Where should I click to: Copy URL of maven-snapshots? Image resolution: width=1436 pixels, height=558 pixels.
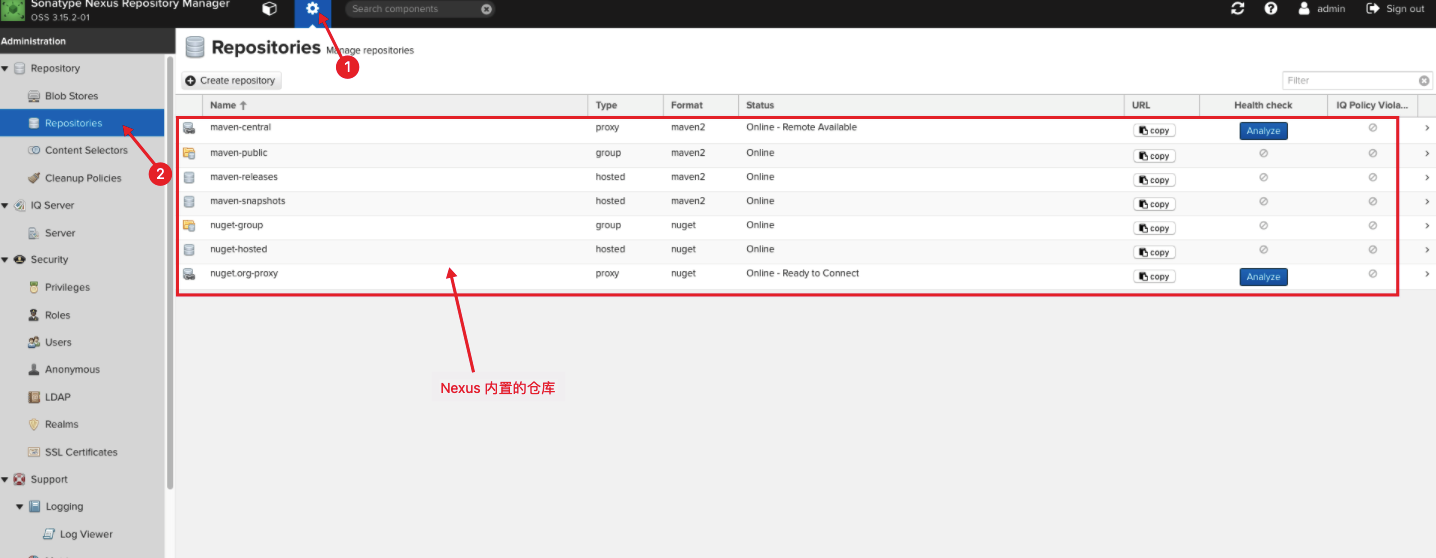pos(1154,204)
